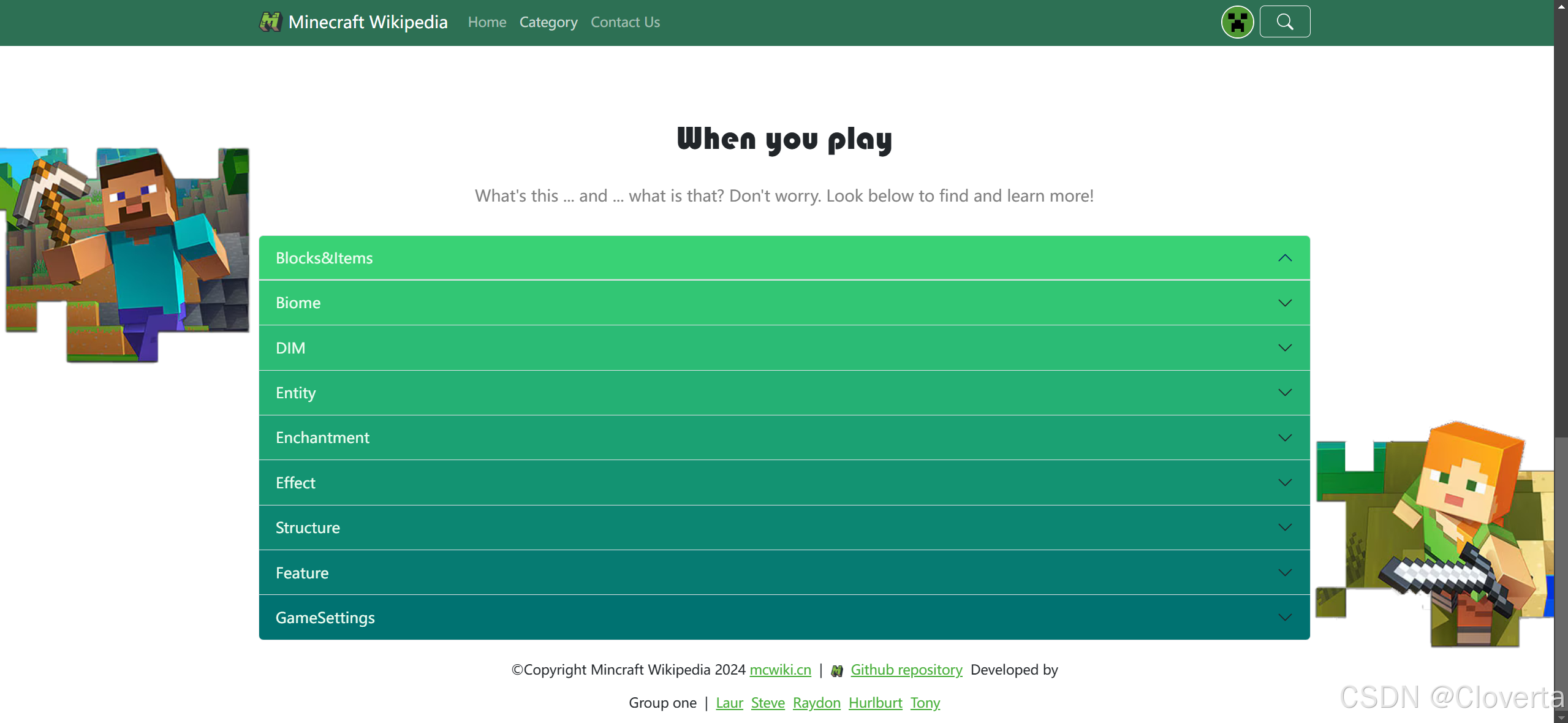Click the scrollbar down arrow
The image size is (1568, 723).
pos(1561,717)
